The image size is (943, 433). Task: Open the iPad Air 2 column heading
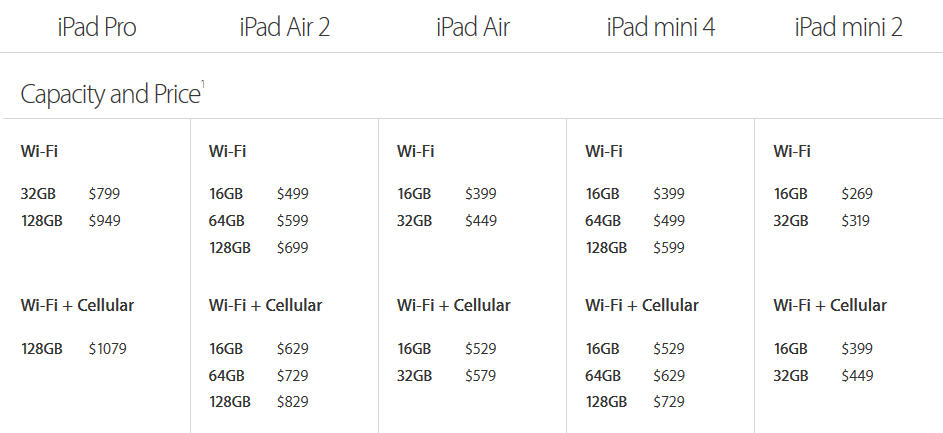(x=284, y=27)
